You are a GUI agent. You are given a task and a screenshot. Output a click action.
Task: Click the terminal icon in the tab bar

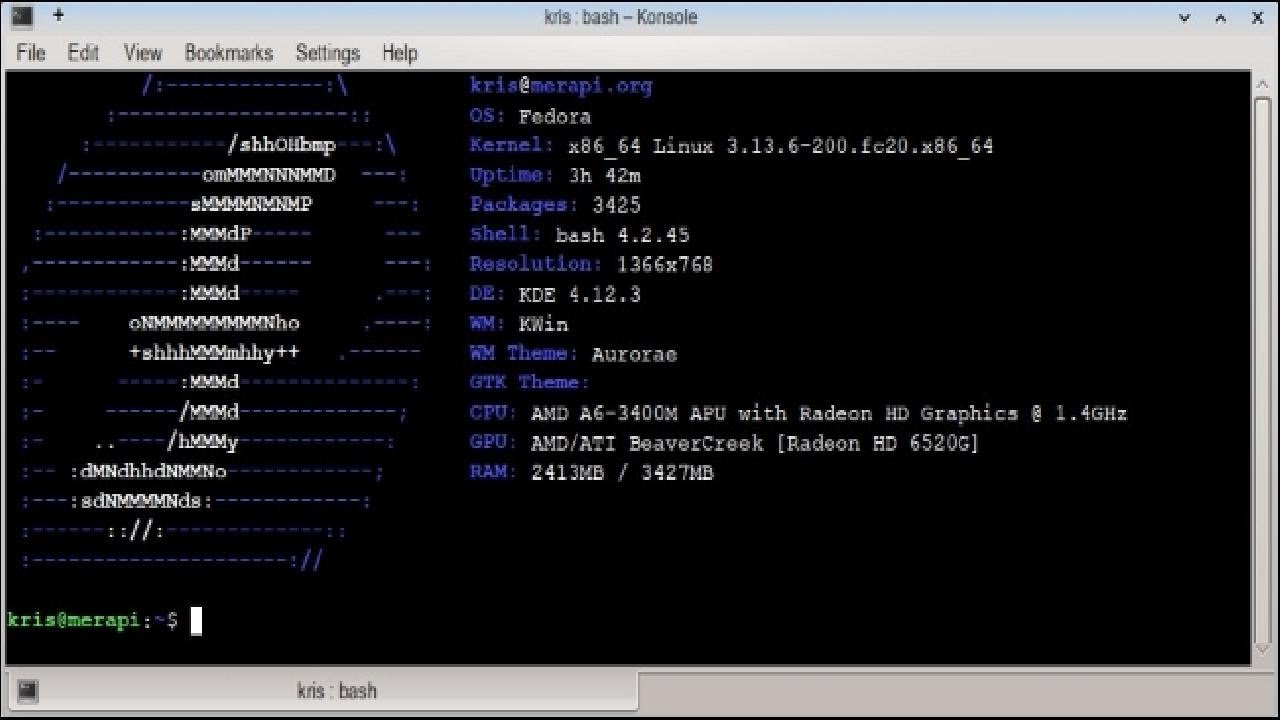(x=28, y=690)
